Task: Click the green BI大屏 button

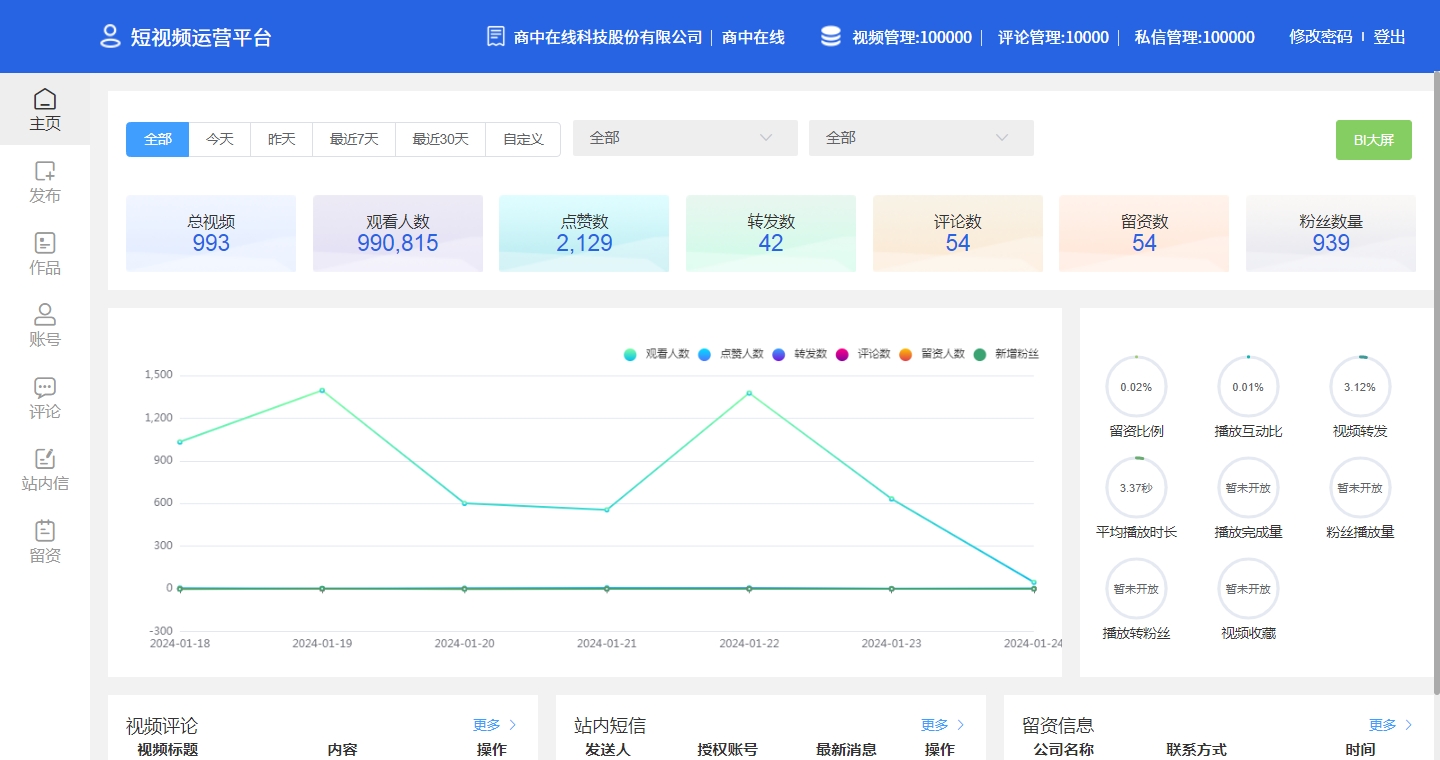Action: (1373, 140)
